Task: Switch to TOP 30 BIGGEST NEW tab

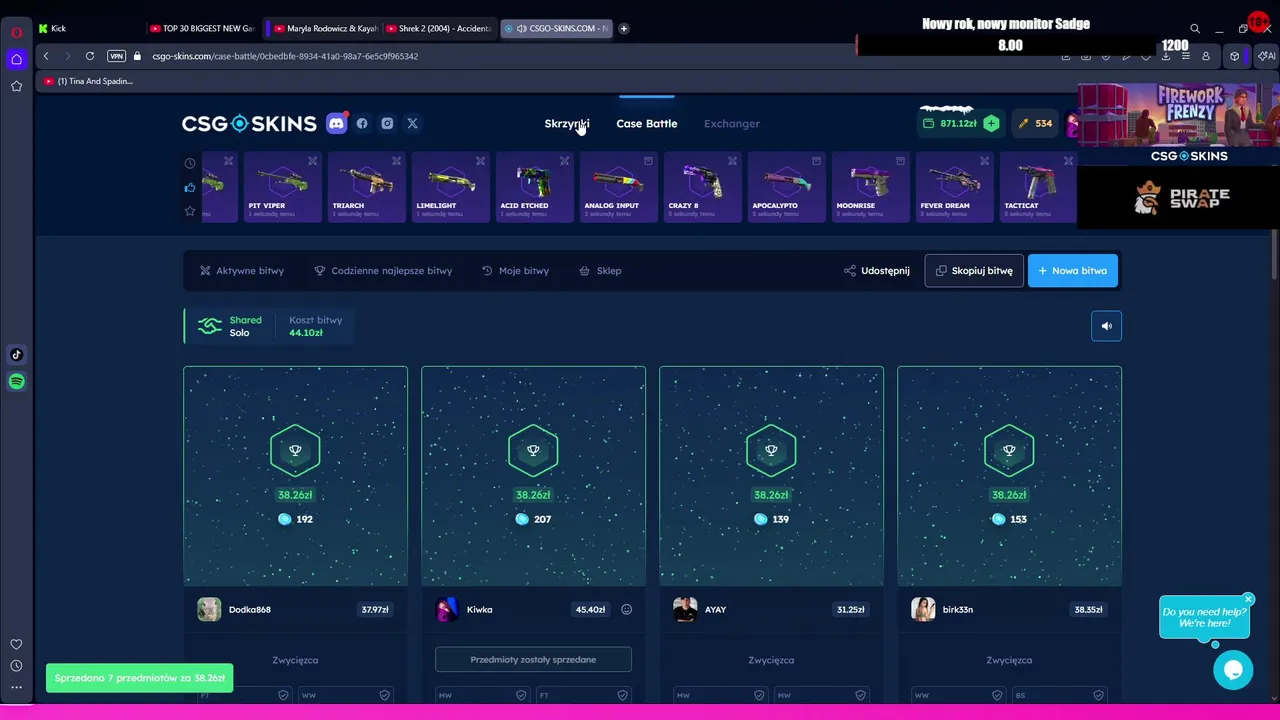Action: (203, 29)
